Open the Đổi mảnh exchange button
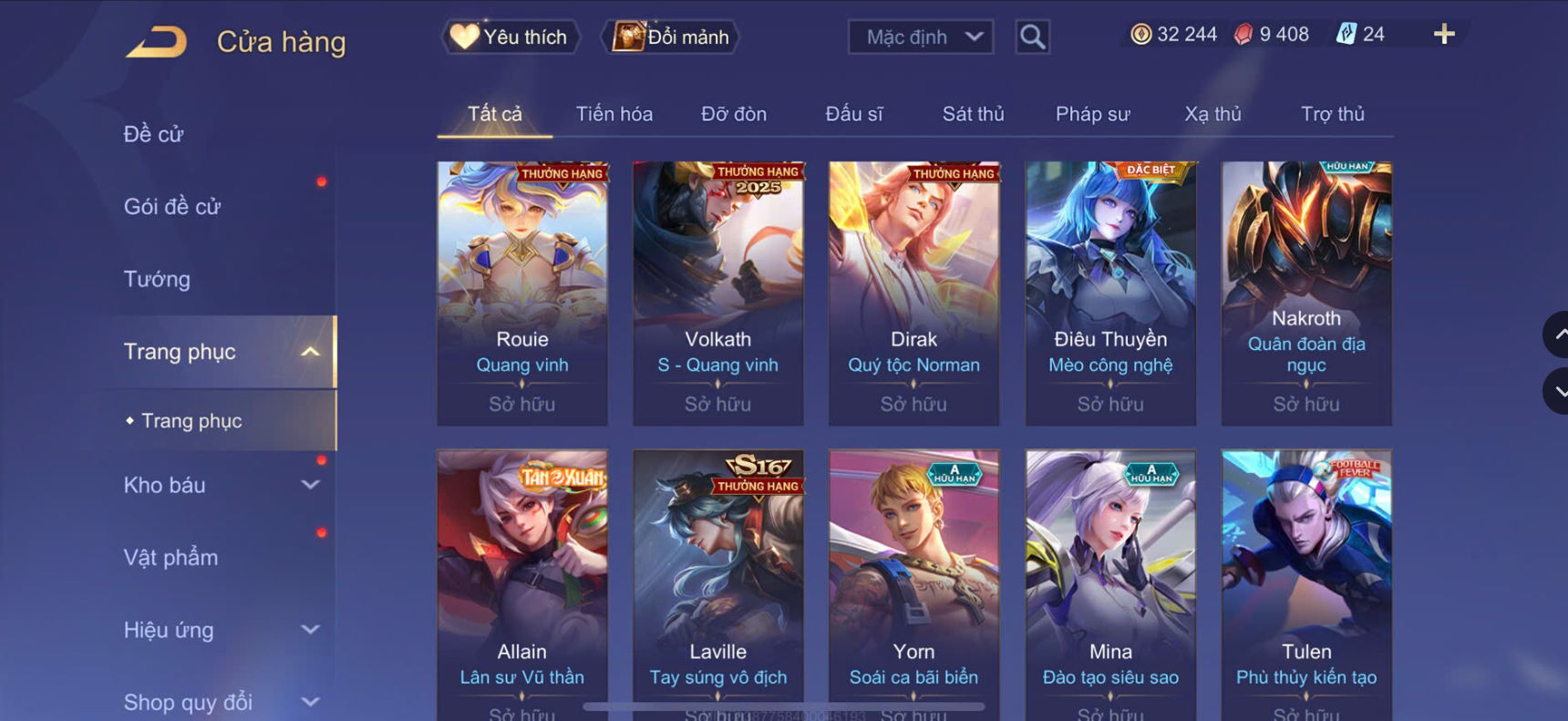The image size is (1568, 721). click(670, 36)
